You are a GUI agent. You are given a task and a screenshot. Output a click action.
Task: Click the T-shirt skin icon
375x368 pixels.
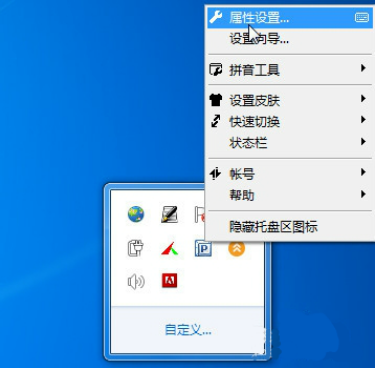[x=216, y=100]
